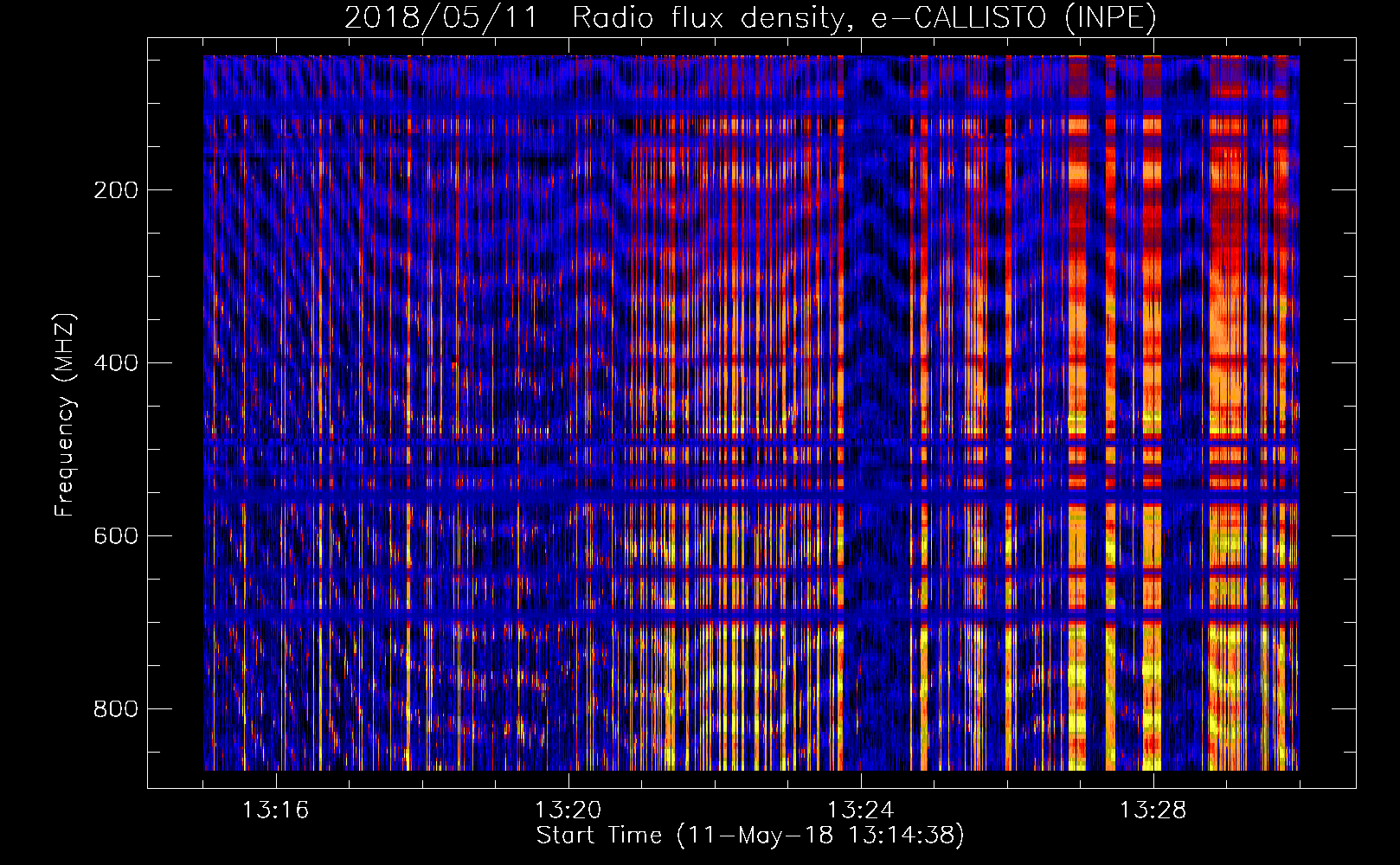1400x865 pixels.
Task: Click the 400 frequency tick label
Action: 116,363
